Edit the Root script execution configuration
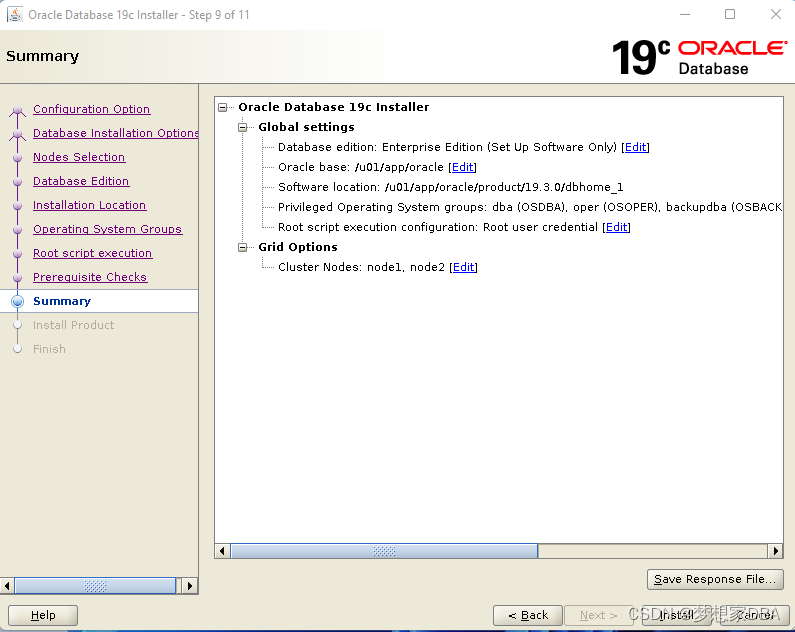This screenshot has width=795, height=632. pos(617,227)
